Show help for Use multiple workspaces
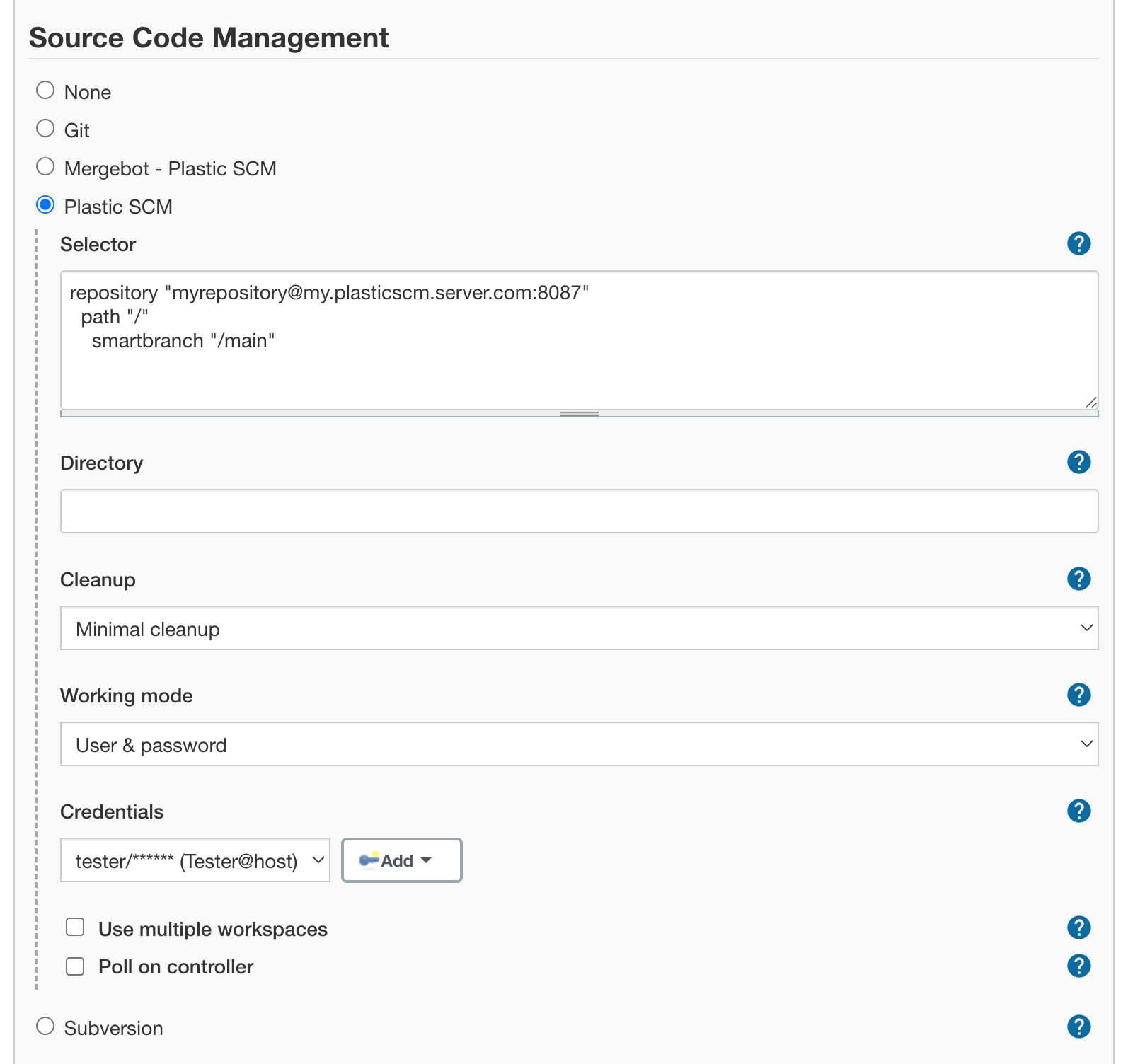 pyautogui.click(x=1078, y=927)
